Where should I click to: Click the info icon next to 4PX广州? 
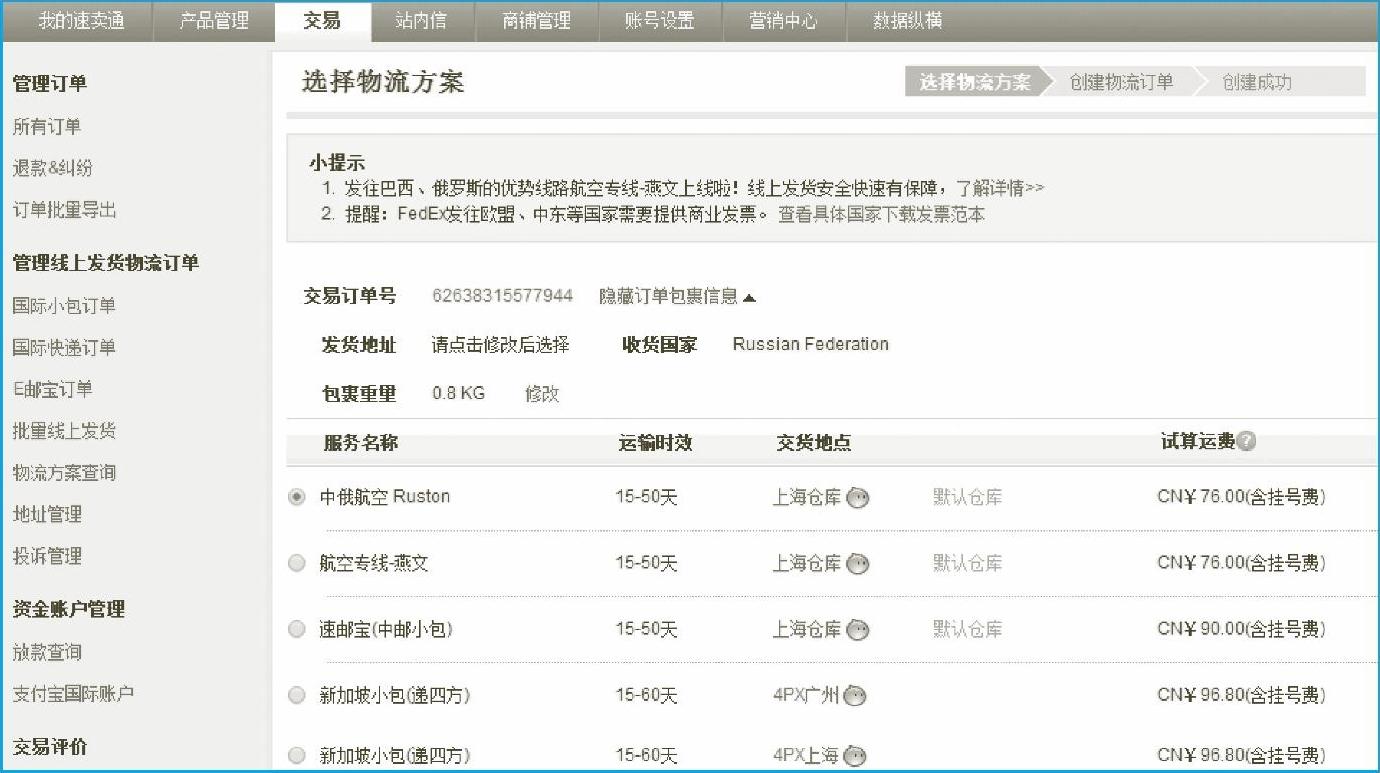855,696
